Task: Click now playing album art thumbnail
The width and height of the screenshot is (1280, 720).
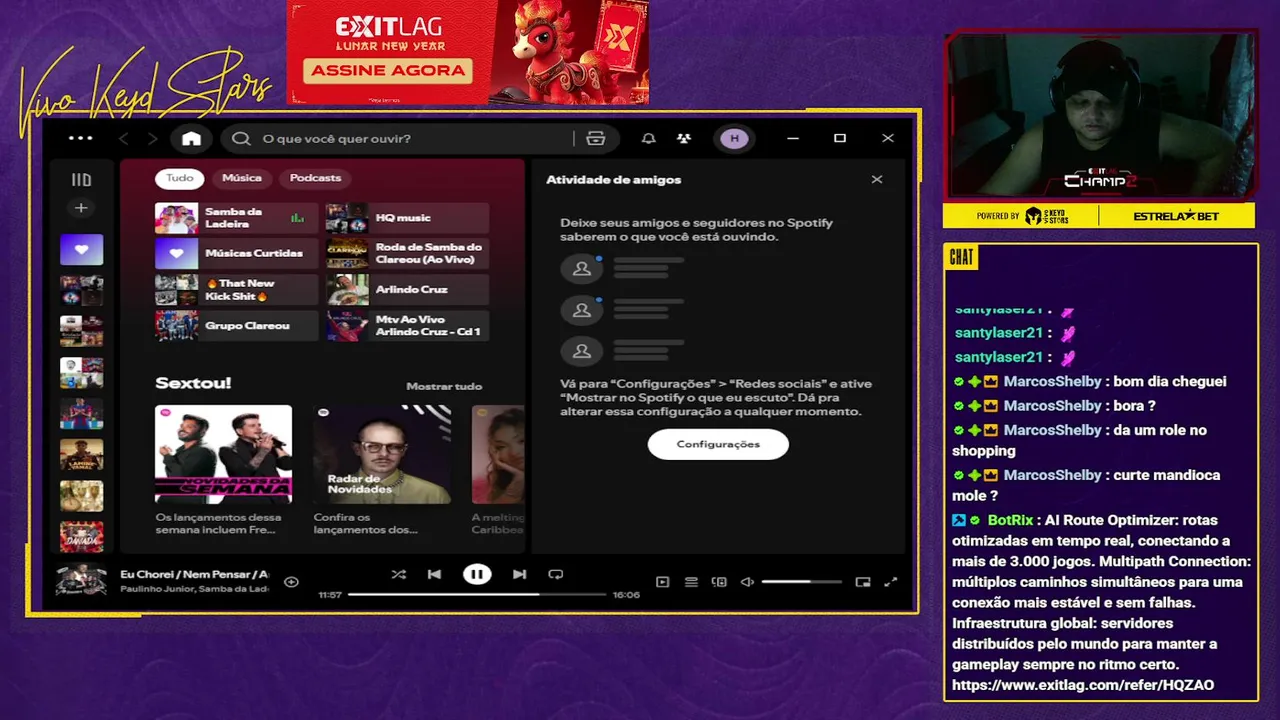Action: pos(81,581)
